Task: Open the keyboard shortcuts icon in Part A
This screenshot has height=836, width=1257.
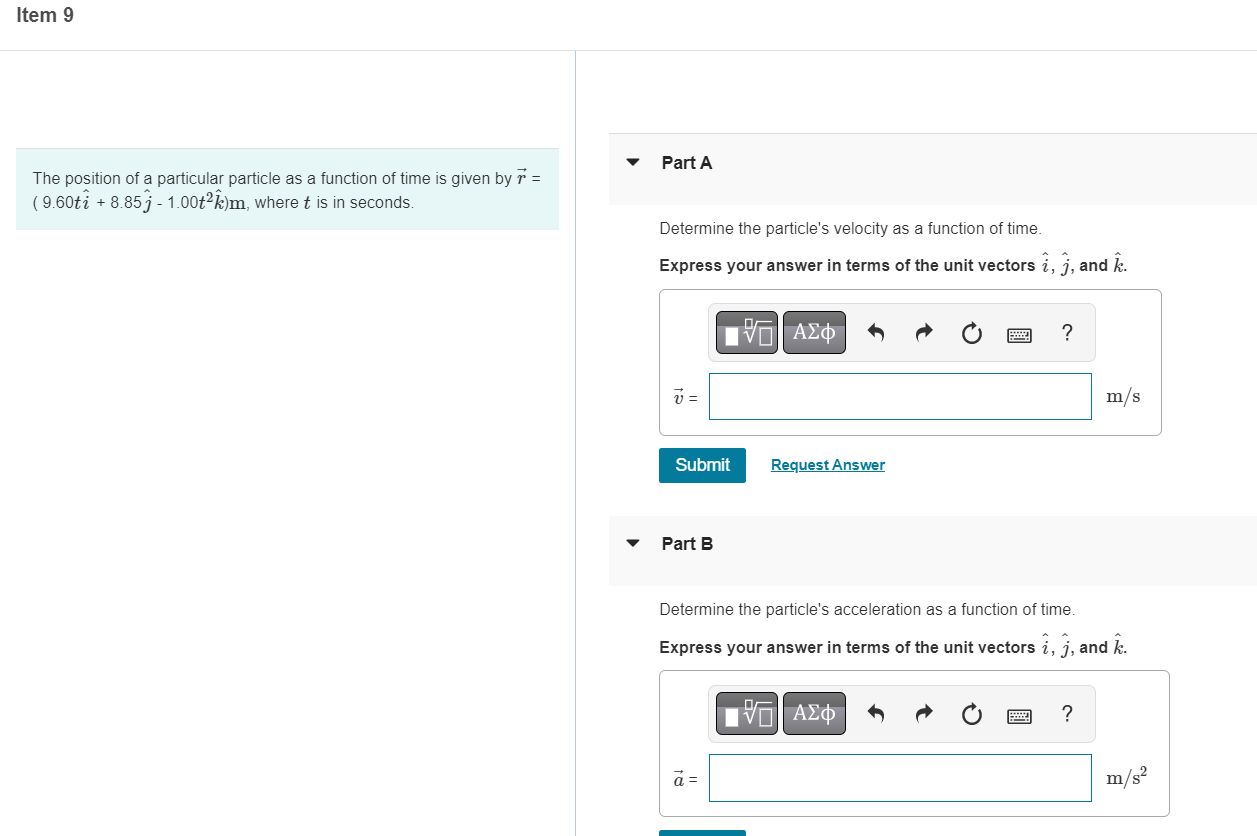Action: tap(1019, 332)
